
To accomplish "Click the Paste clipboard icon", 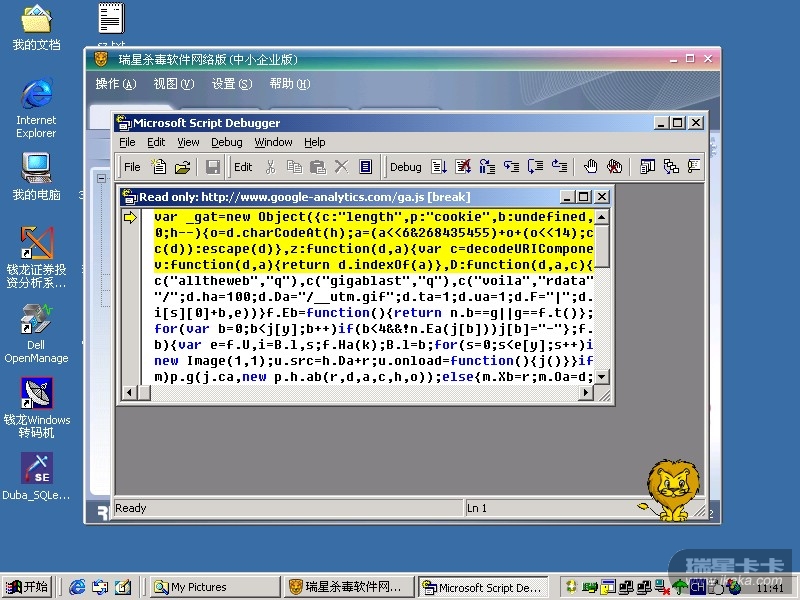I will click(317, 167).
